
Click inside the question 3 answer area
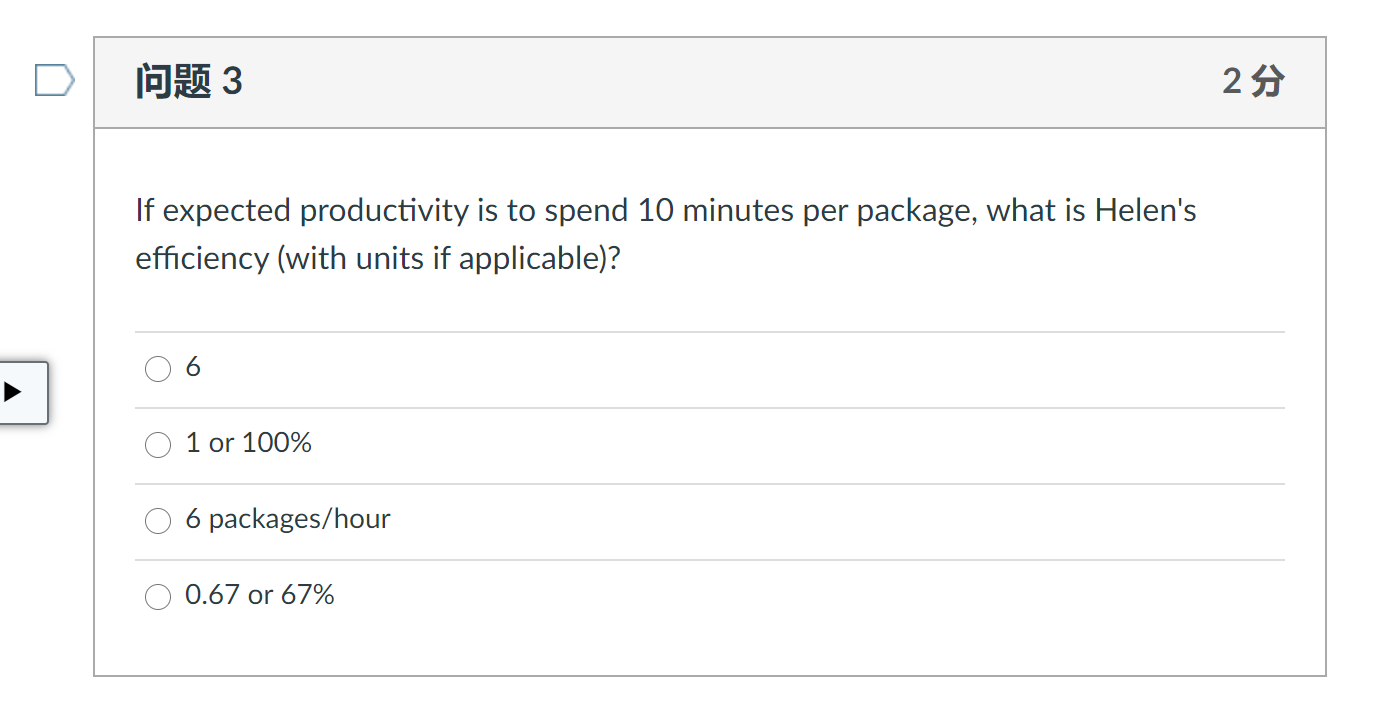pyautogui.click(x=700, y=480)
